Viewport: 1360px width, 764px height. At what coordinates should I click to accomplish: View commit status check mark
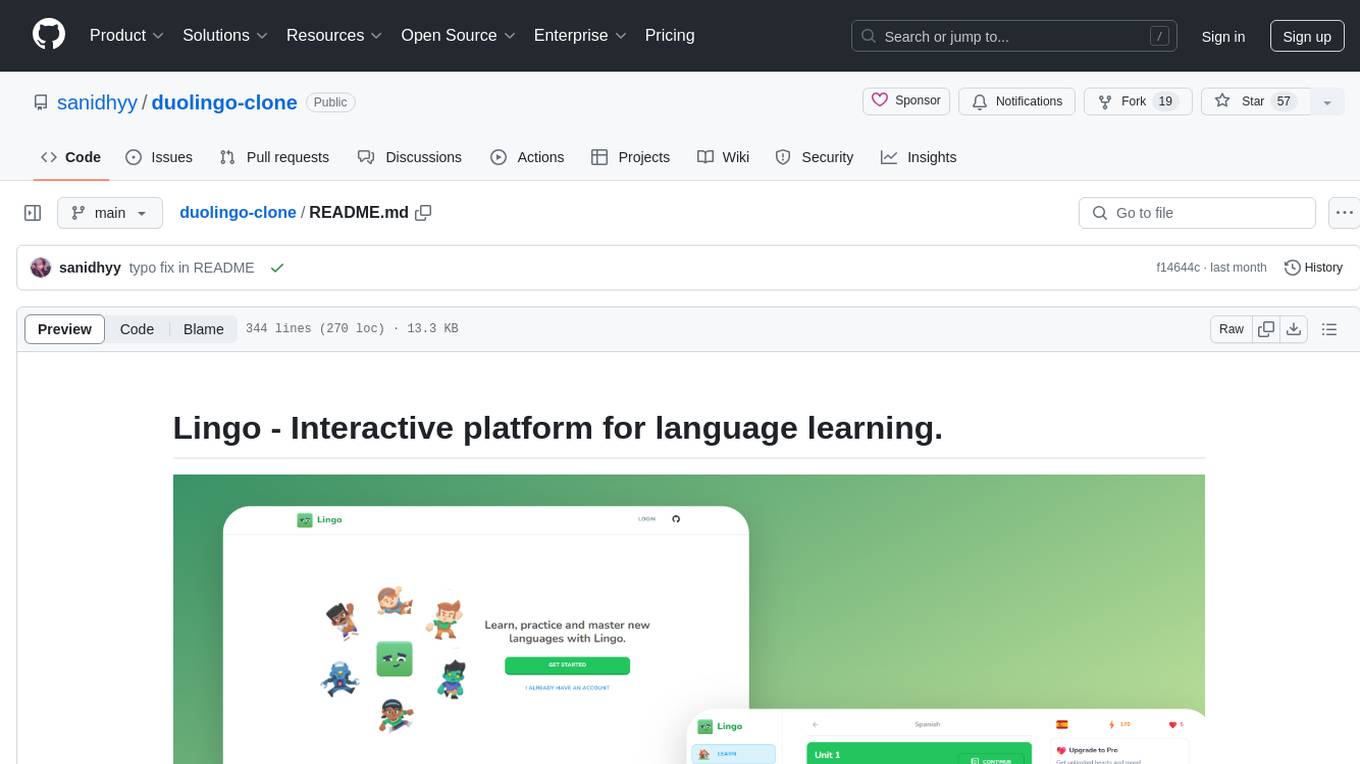(x=277, y=268)
